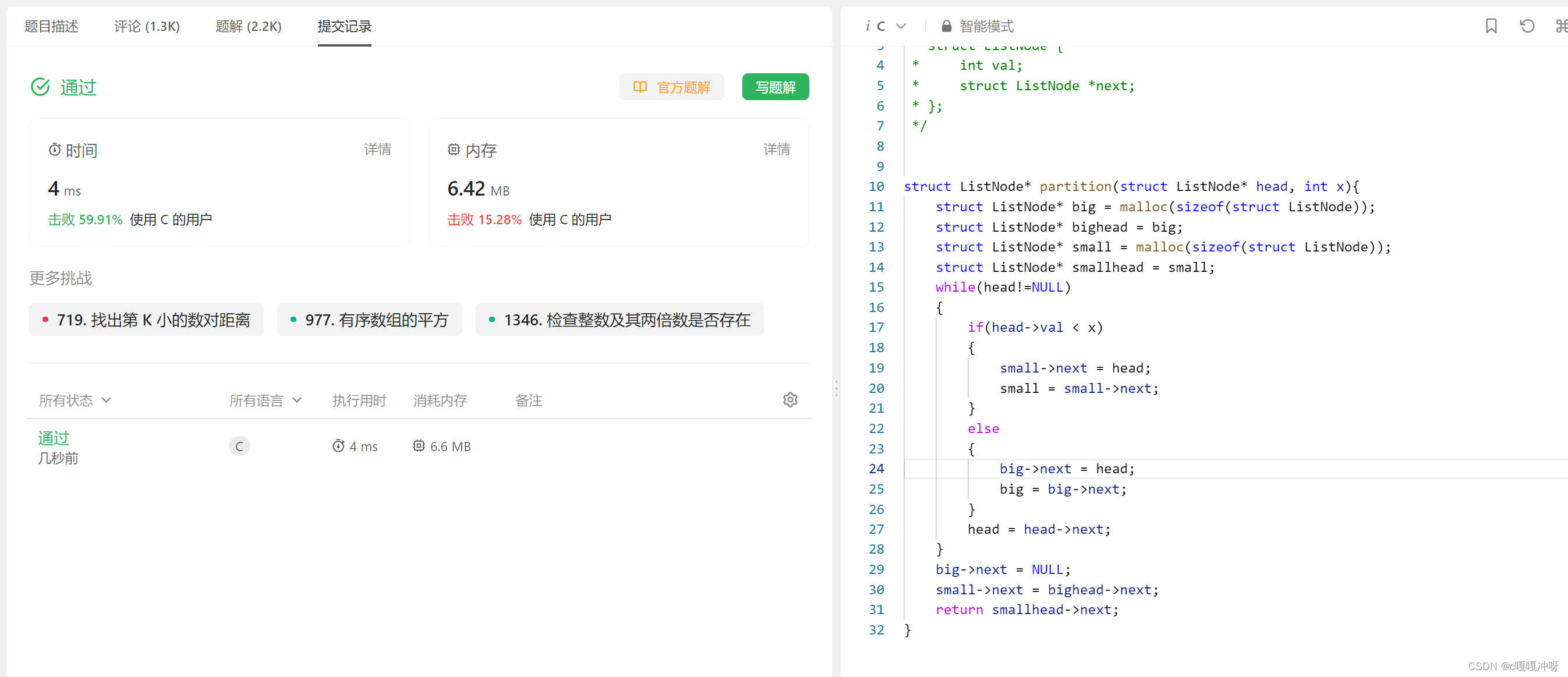Open submission table settings gear
Viewport: 1568px width, 677px height.
coord(790,400)
